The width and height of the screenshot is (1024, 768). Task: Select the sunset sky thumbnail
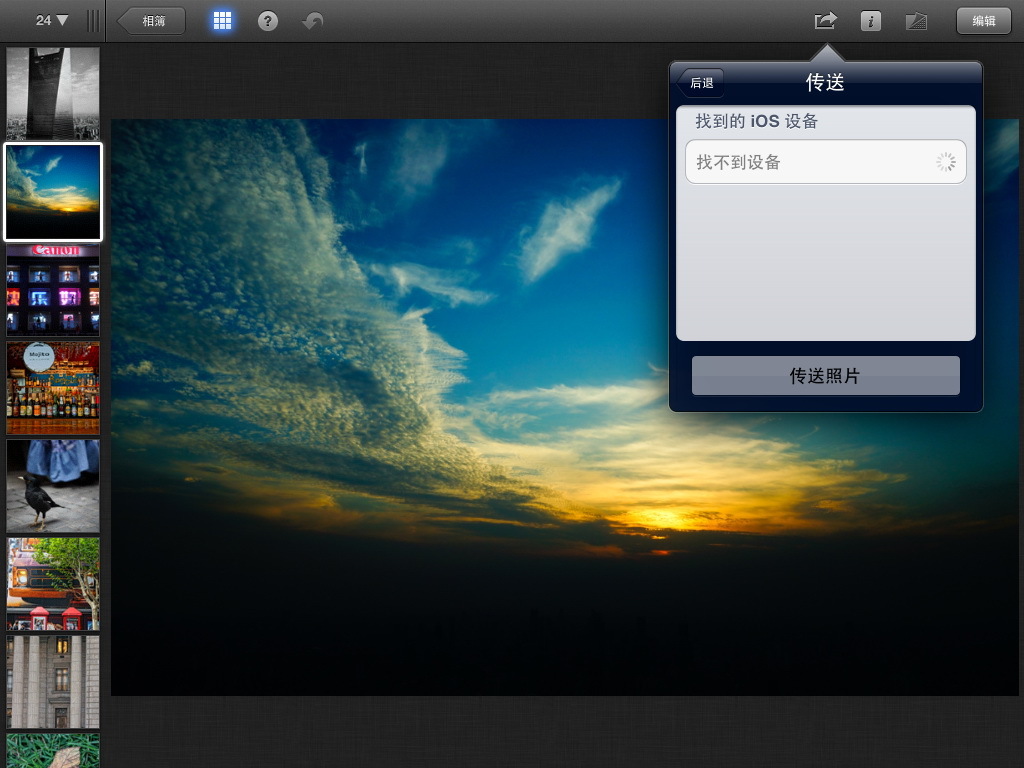pyautogui.click(x=53, y=191)
